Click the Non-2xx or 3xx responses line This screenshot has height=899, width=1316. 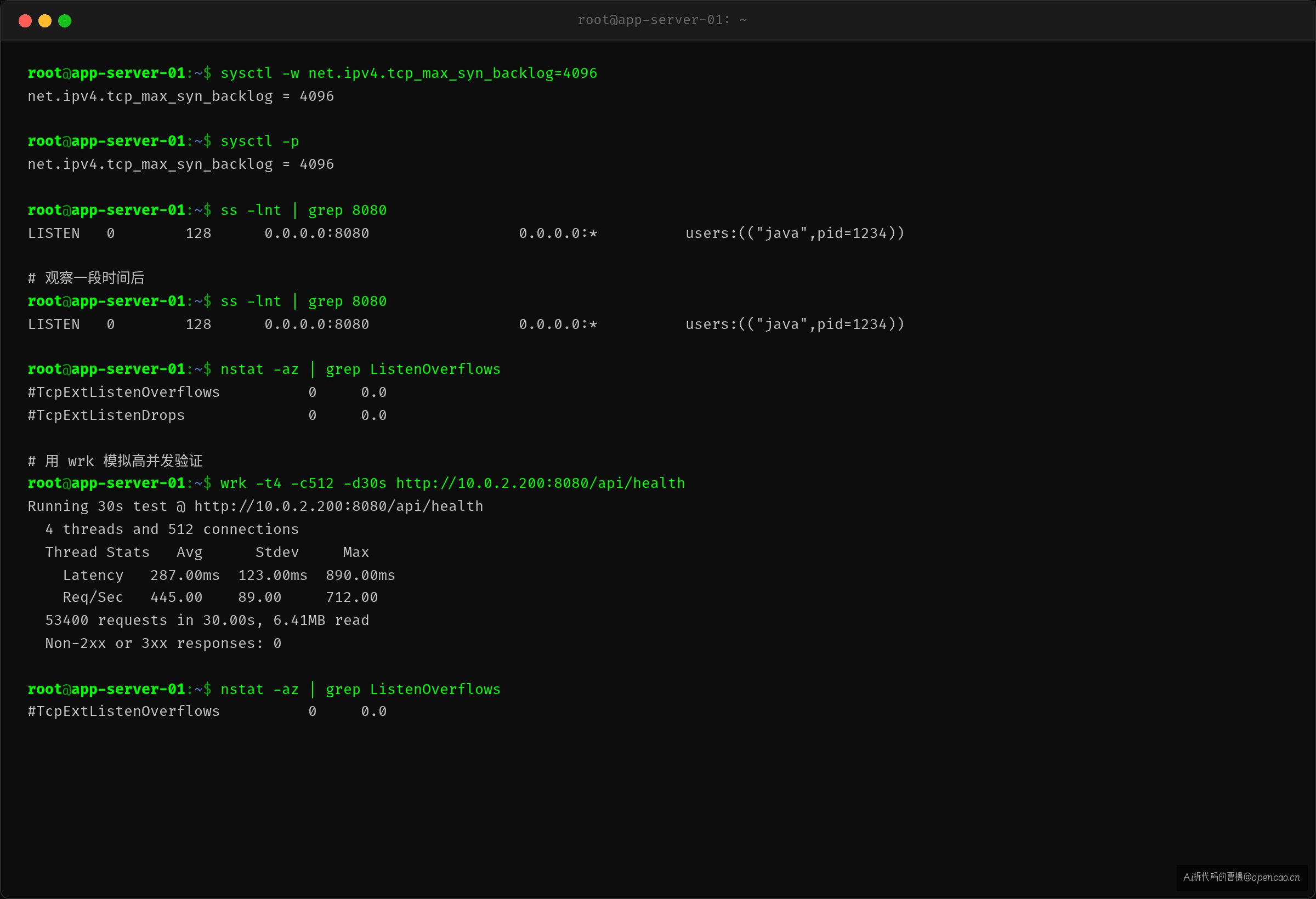point(163,643)
